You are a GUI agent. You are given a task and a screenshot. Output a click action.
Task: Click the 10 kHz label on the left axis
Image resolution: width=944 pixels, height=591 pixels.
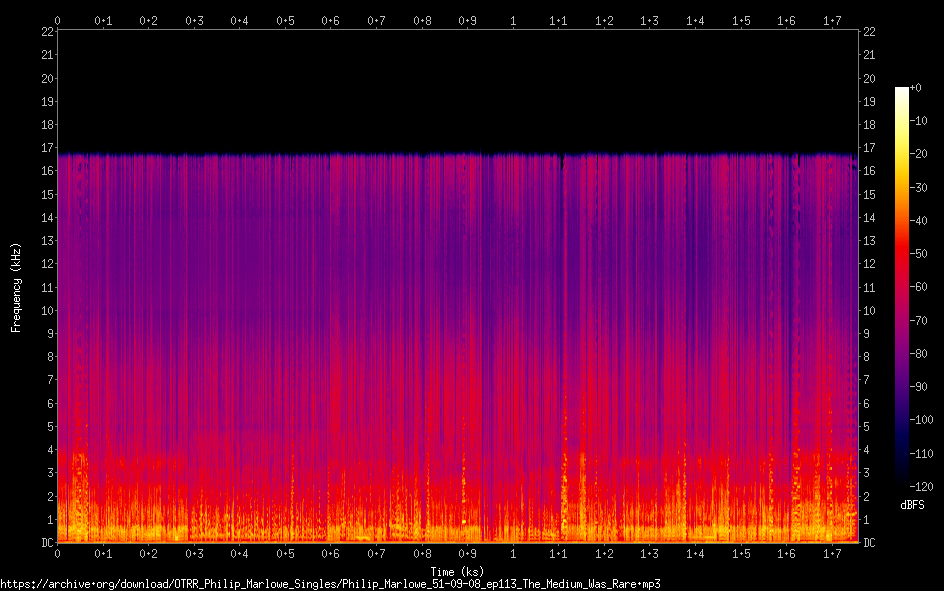point(46,310)
